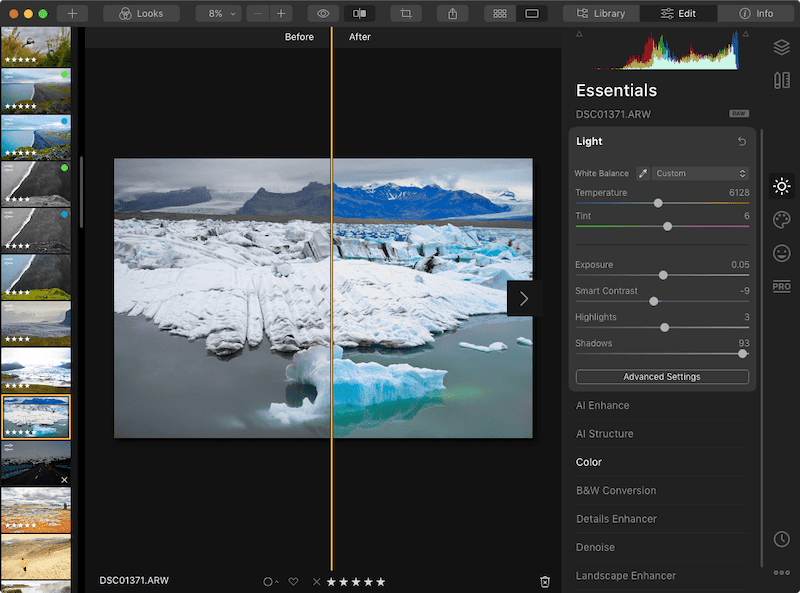Image resolution: width=800 pixels, height=593 pixels.
Task: Open the Looks panel button
Action: [x=140, y=13]
